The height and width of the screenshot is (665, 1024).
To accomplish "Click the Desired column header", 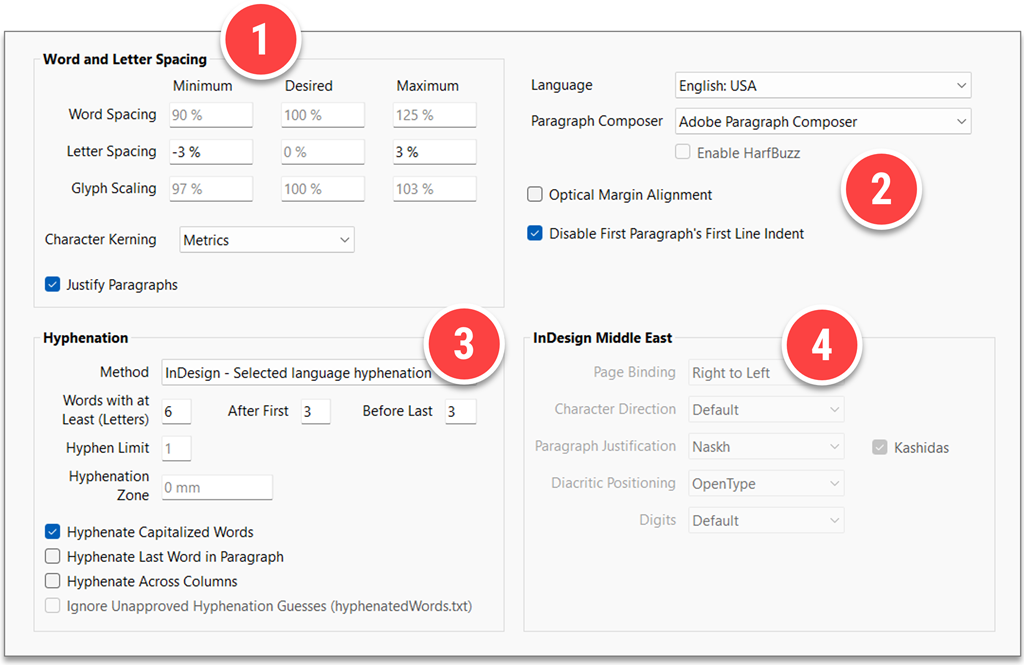I will tap(308, 86).
